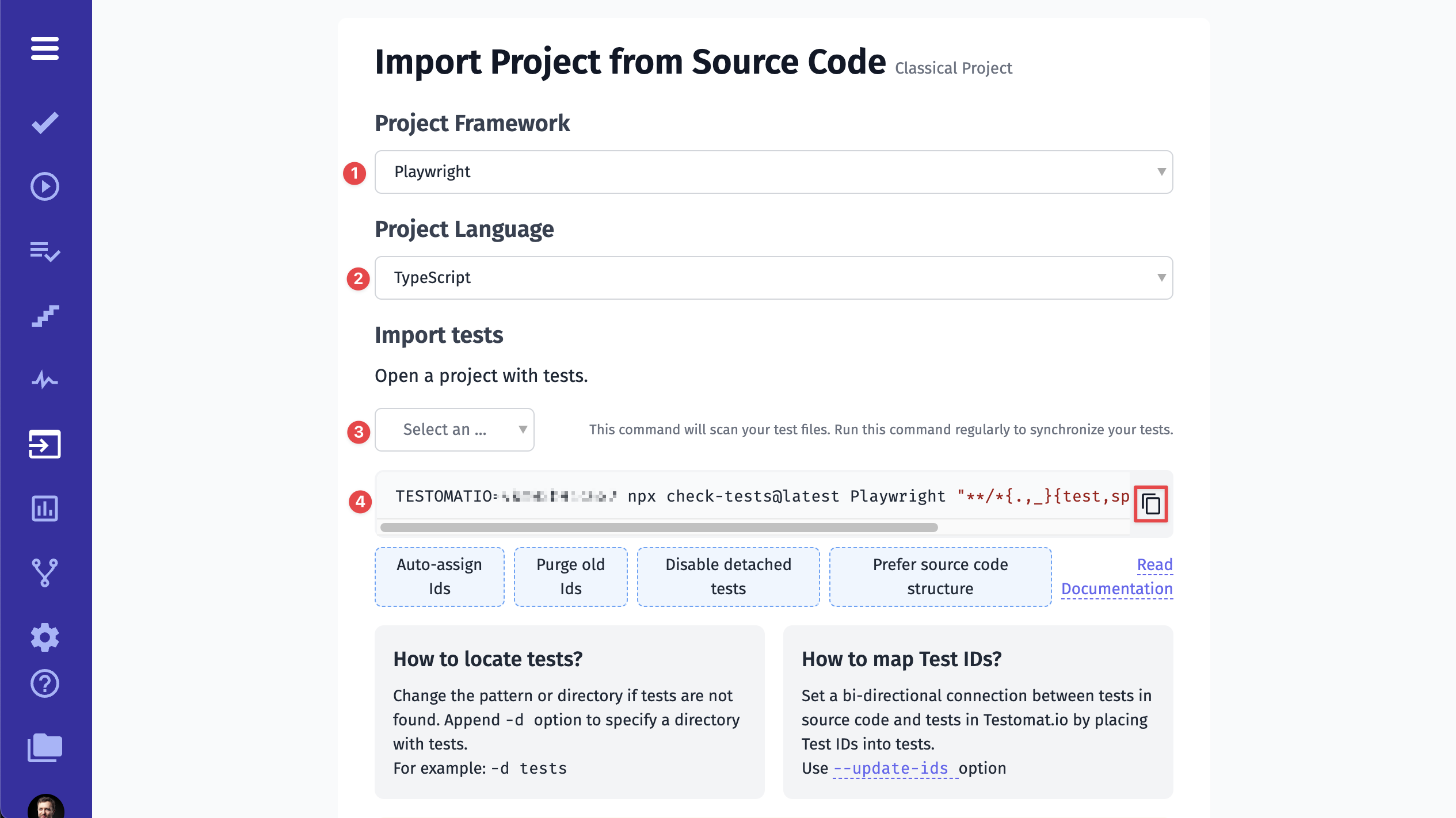Click the Read Documentation link
The width and height of the screenshot is (1456, 818).
(1118, 576)
